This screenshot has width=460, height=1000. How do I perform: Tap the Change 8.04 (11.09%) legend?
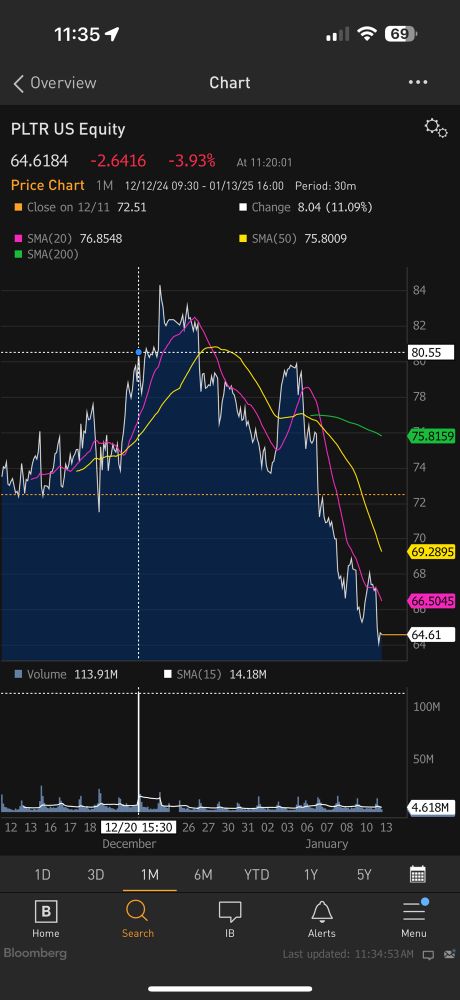click(306, 207)
